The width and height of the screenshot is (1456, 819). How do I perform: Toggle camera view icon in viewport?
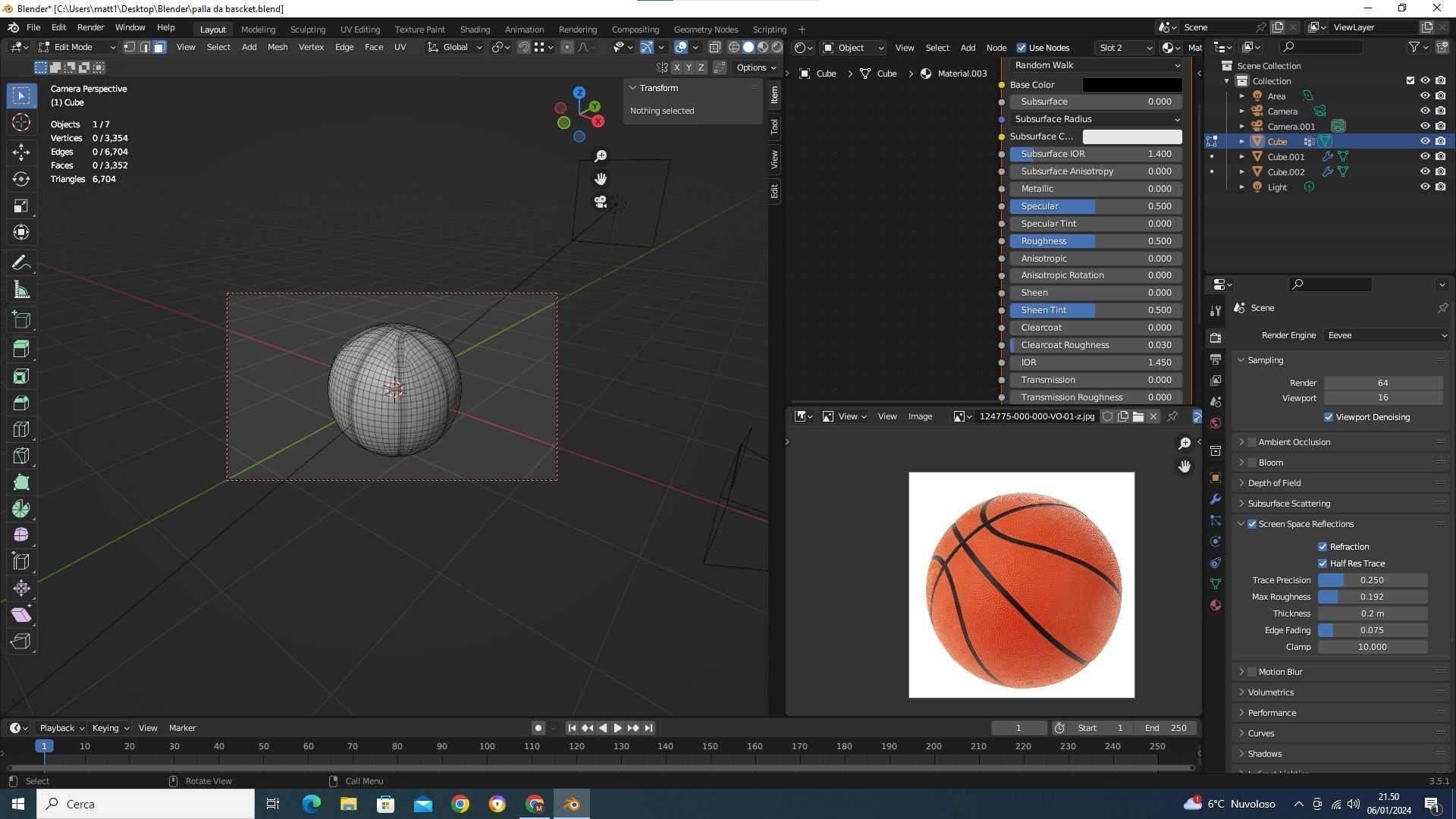(x=601, y=202)
